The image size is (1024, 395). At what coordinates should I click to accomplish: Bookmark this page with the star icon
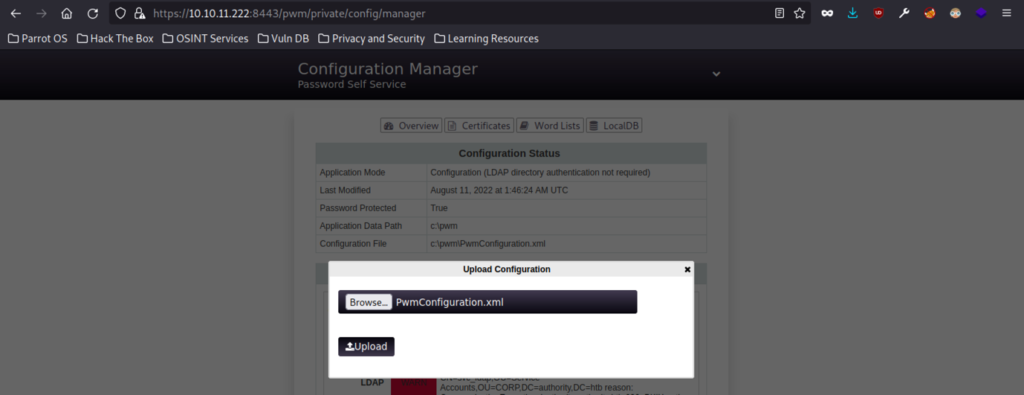(799, 13)
